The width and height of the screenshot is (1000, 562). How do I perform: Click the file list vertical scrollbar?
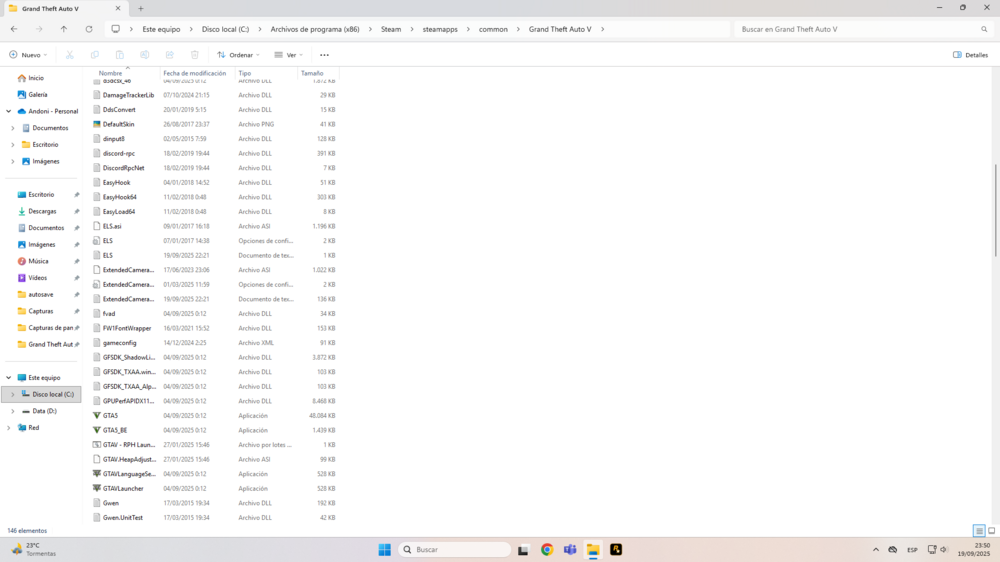click(x=995, y=211)
